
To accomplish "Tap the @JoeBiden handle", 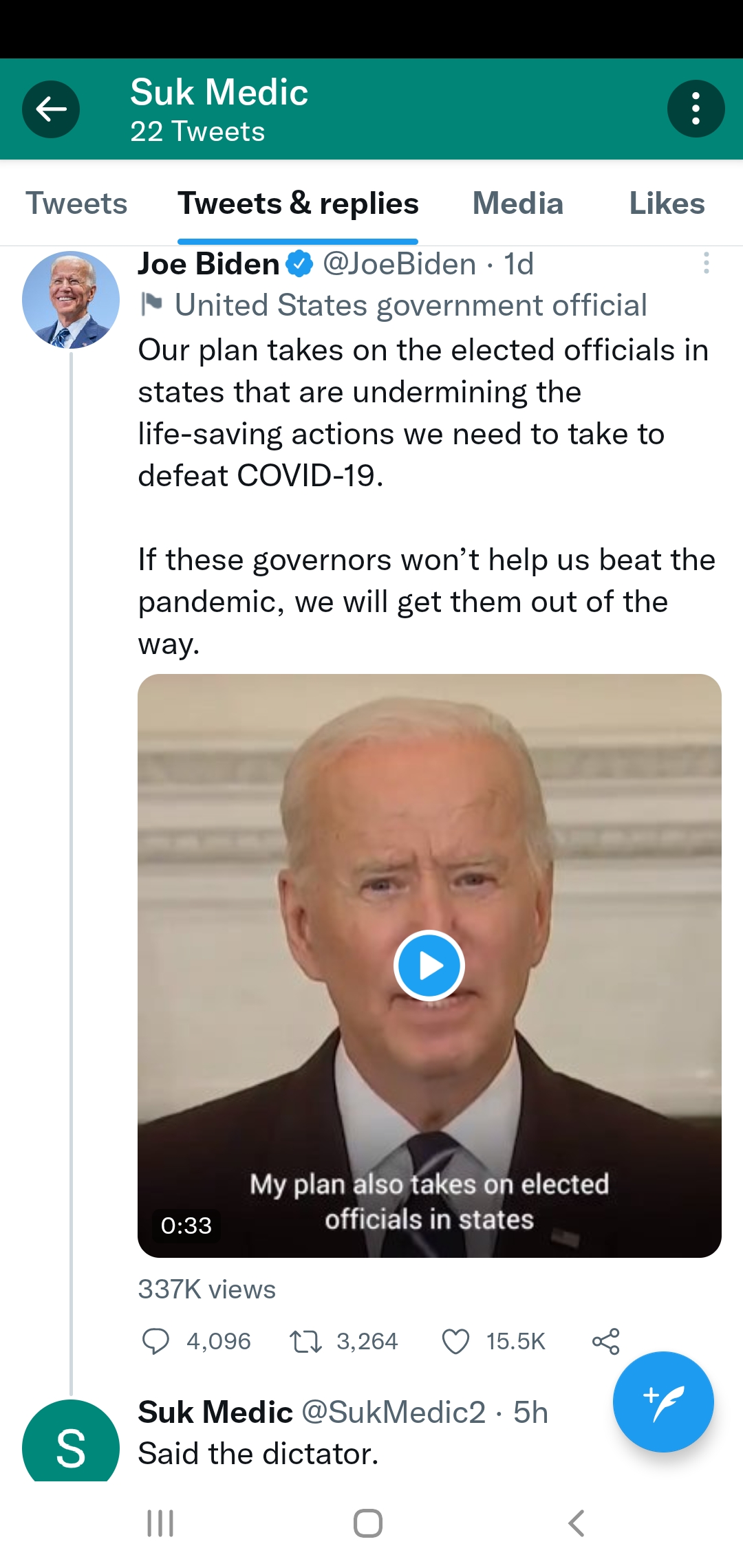I will 399,264.
